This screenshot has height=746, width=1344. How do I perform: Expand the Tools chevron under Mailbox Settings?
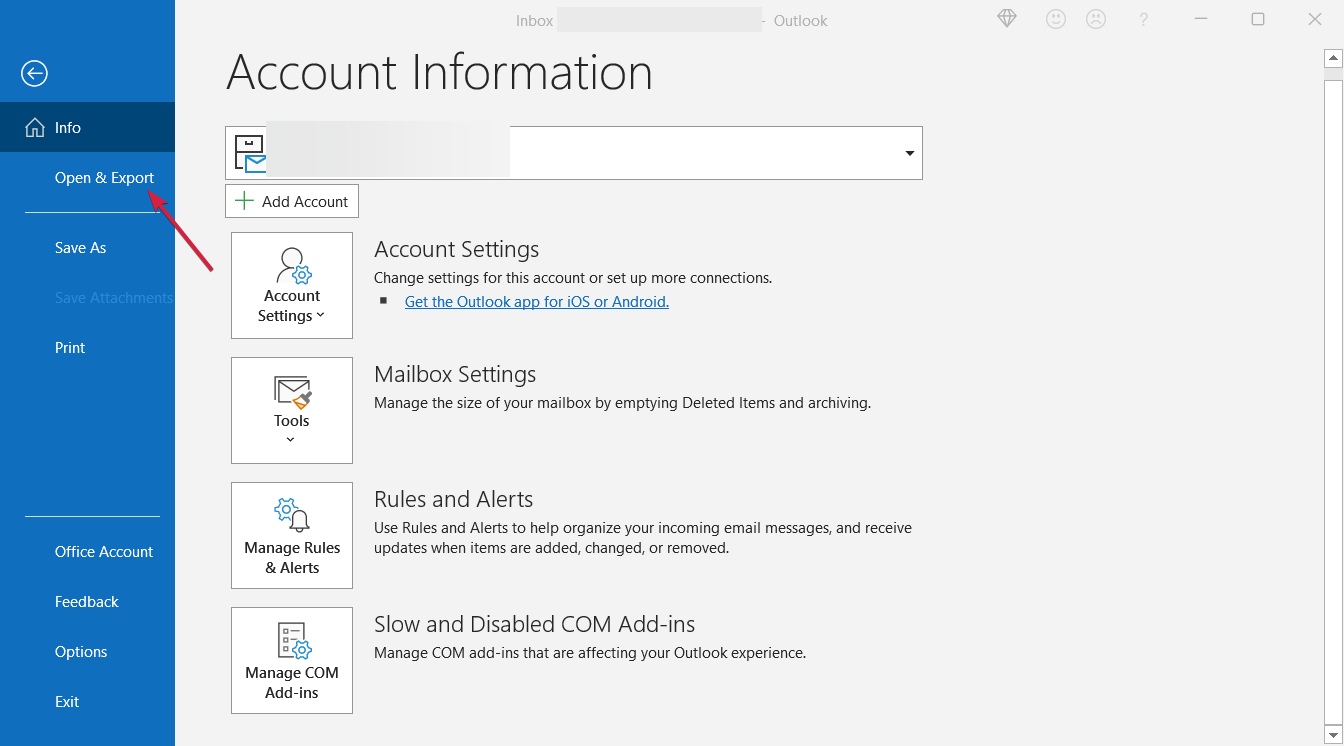pos(291,440)
